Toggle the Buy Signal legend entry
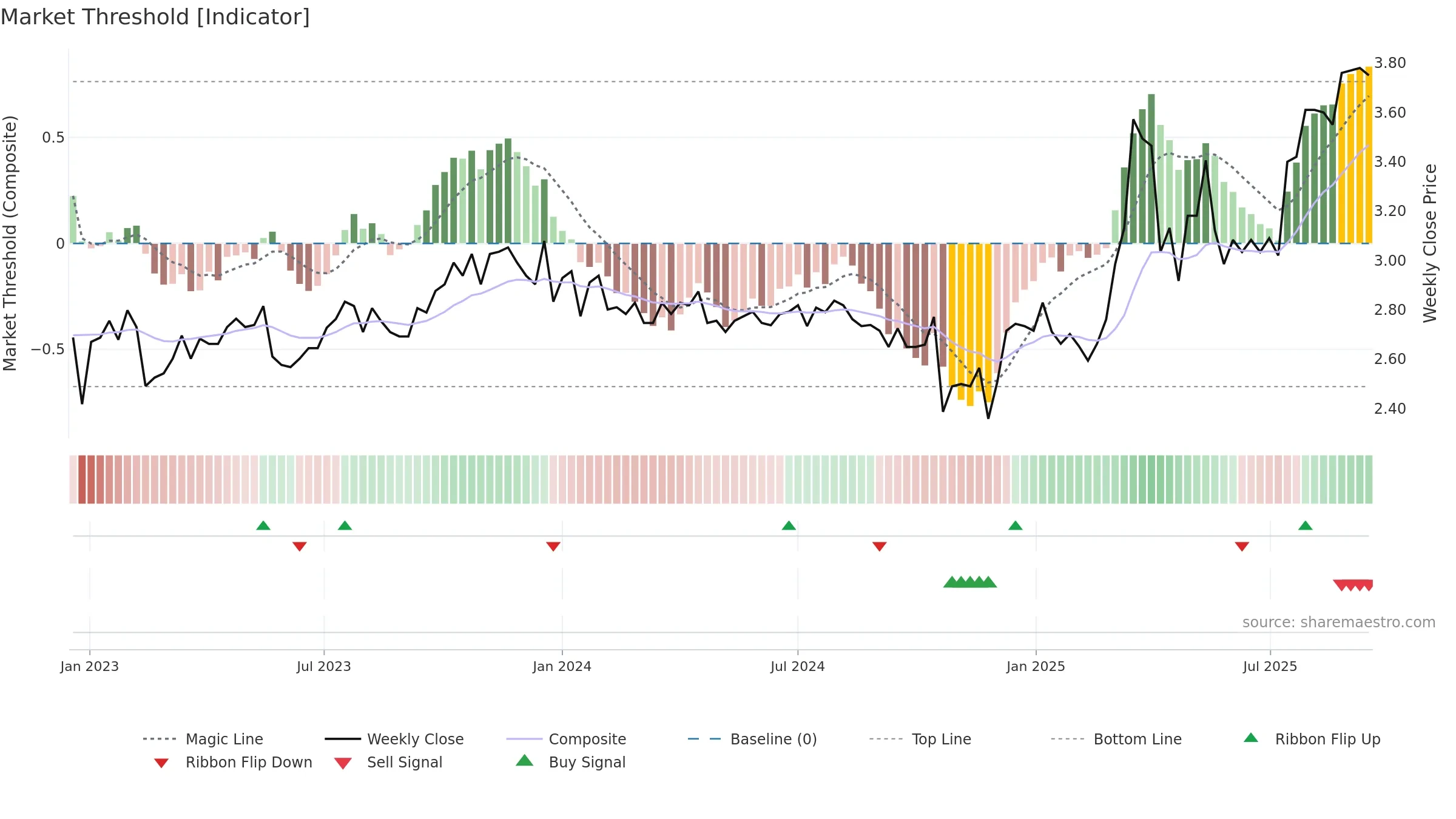This screenshot has width=1456, height=819. [x=570, y=762]
